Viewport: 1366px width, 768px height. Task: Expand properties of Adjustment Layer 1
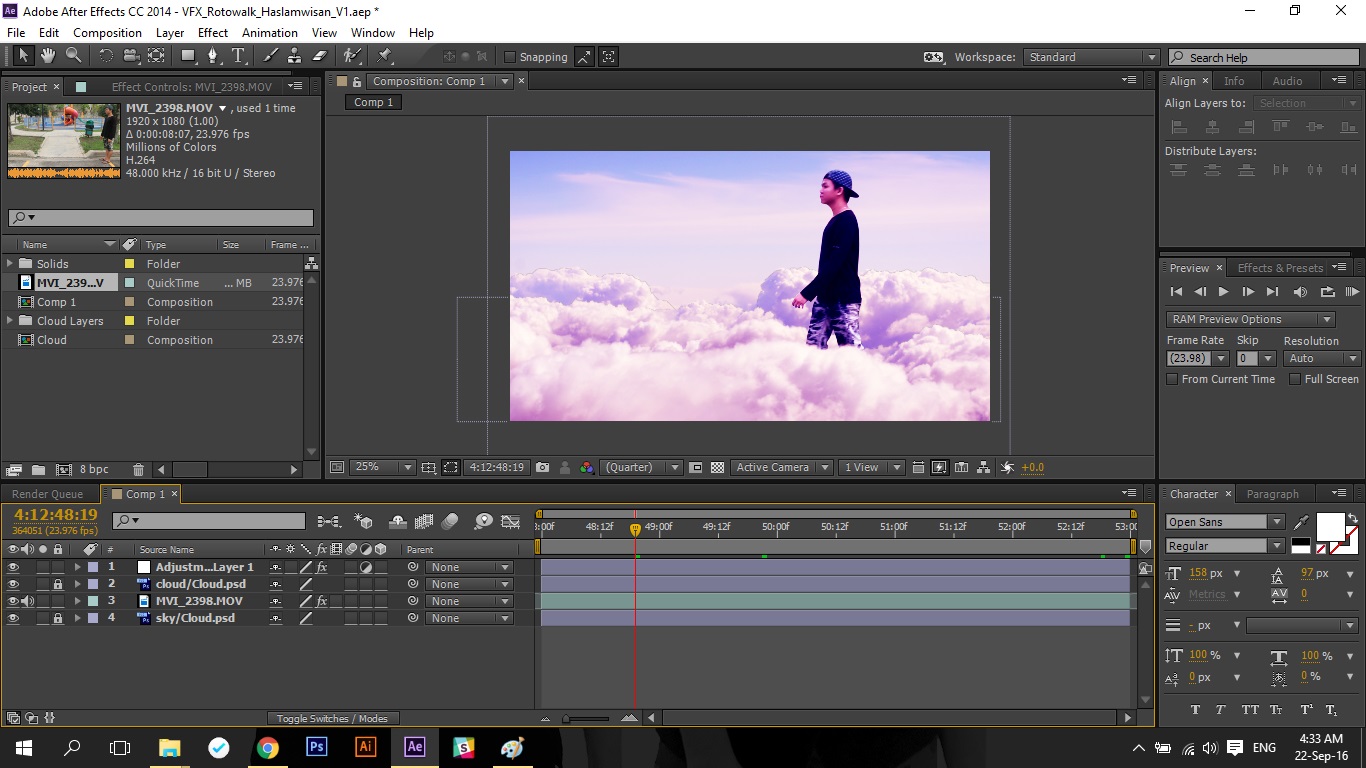(77, 567)
